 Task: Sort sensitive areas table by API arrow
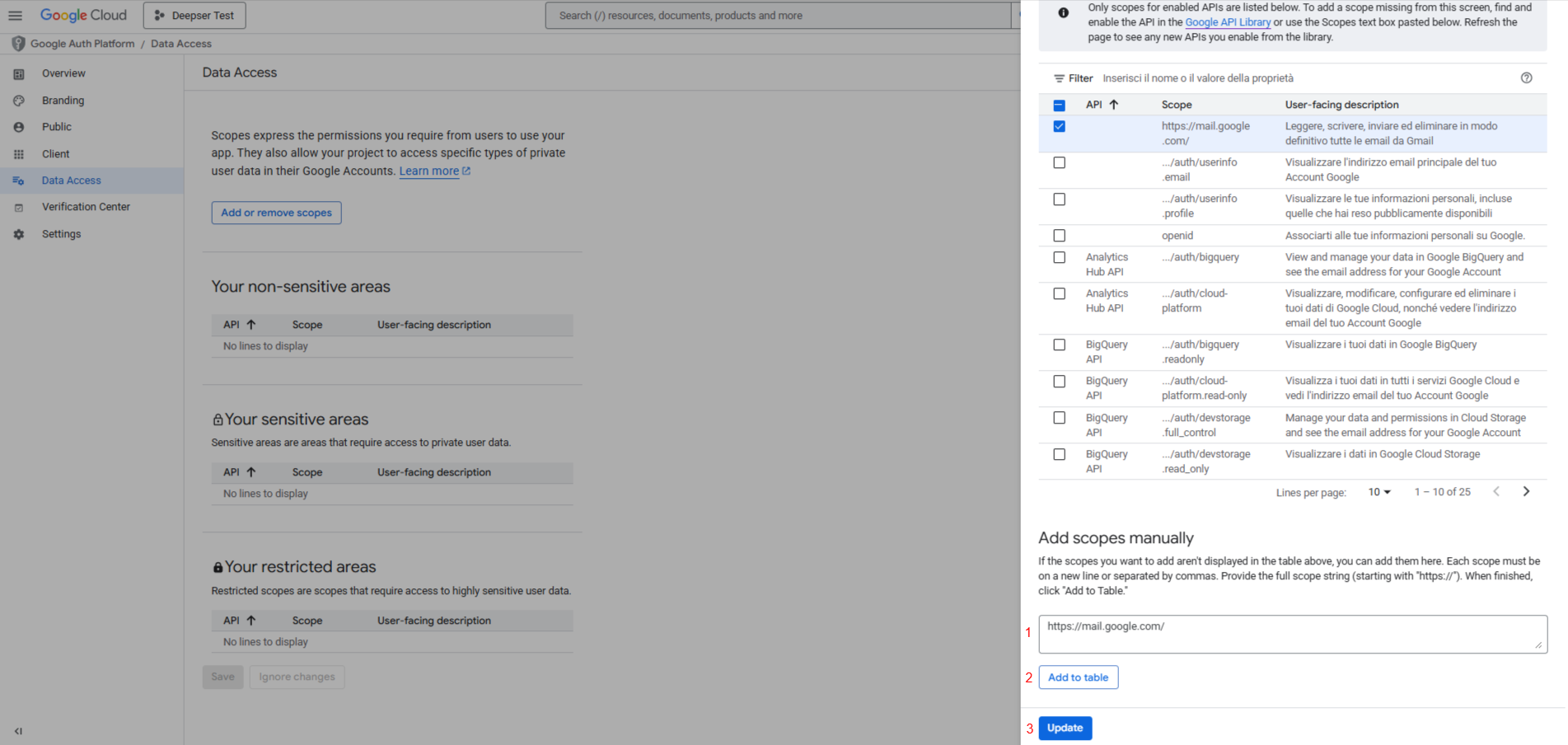tap(251, 472)
